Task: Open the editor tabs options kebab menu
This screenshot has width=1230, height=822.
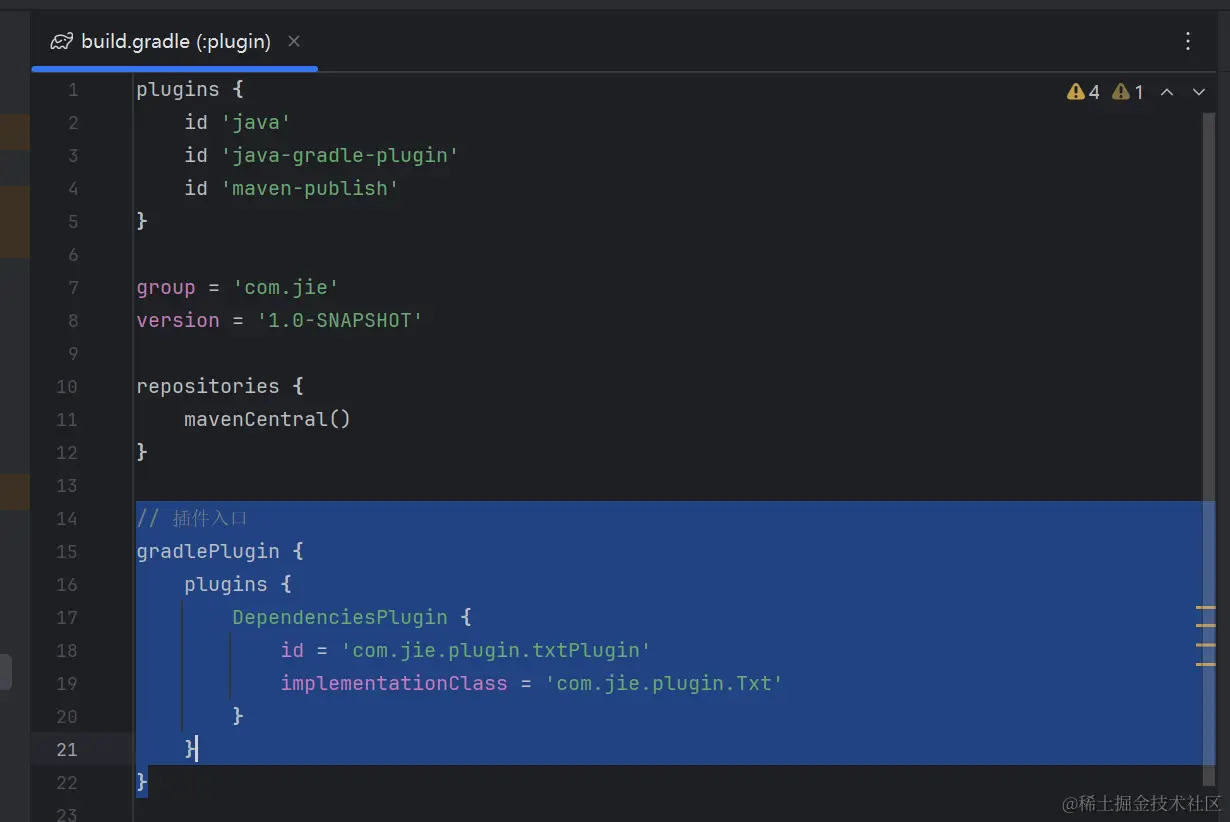Action: [x=1188, y=41]
